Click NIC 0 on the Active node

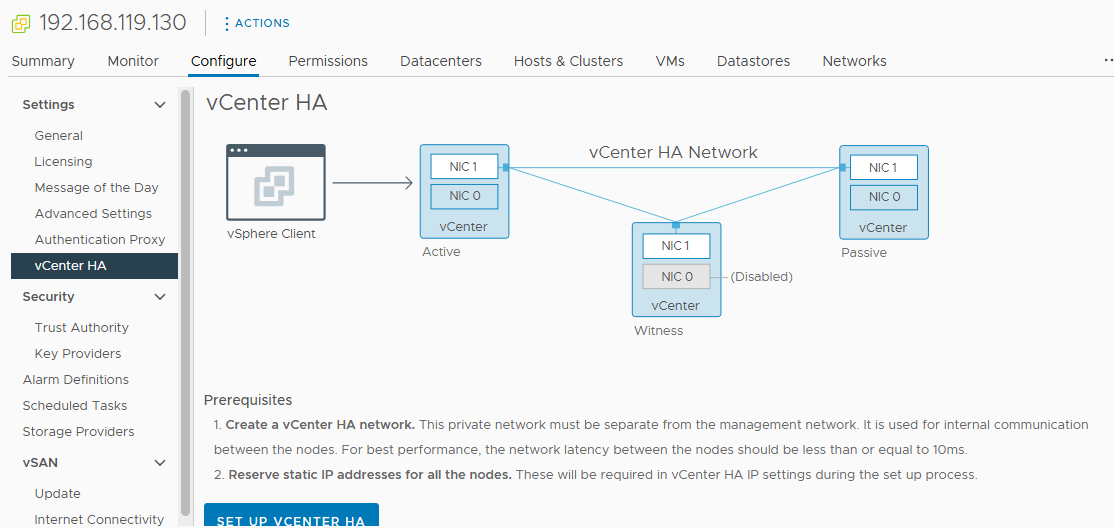coord(464,196)
